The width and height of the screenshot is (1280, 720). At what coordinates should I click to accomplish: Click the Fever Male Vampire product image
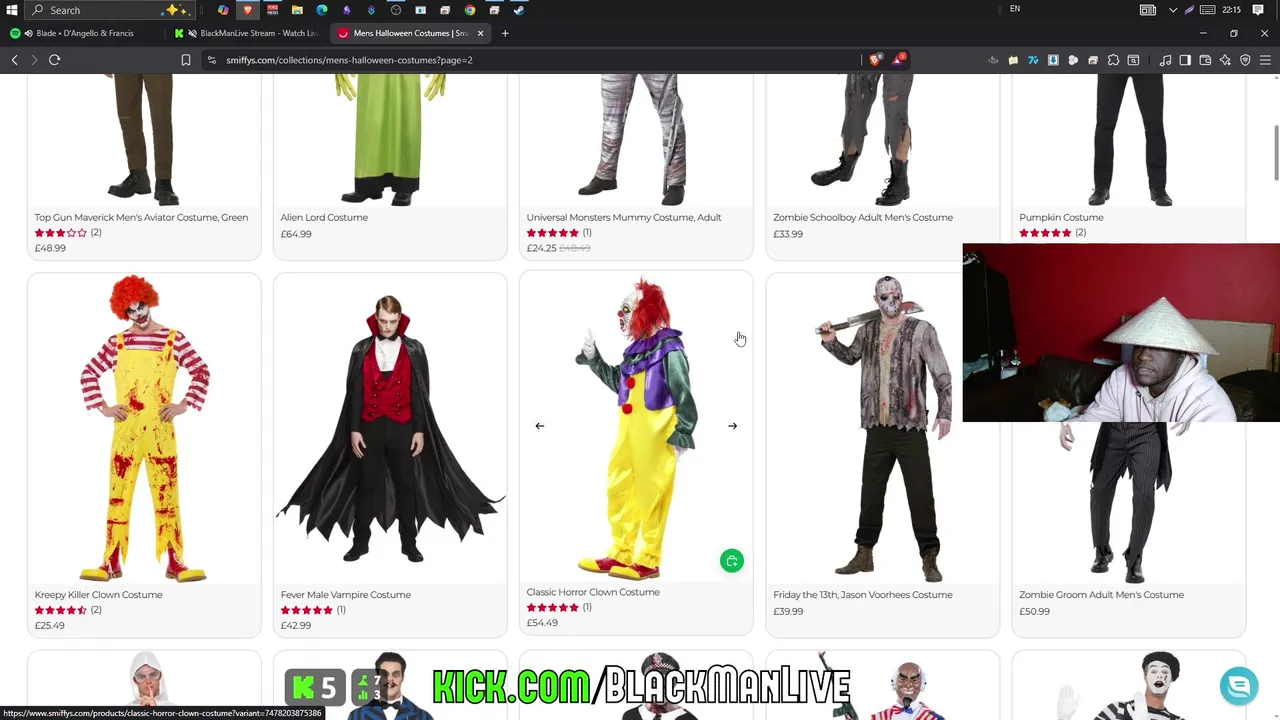(390, 428)
